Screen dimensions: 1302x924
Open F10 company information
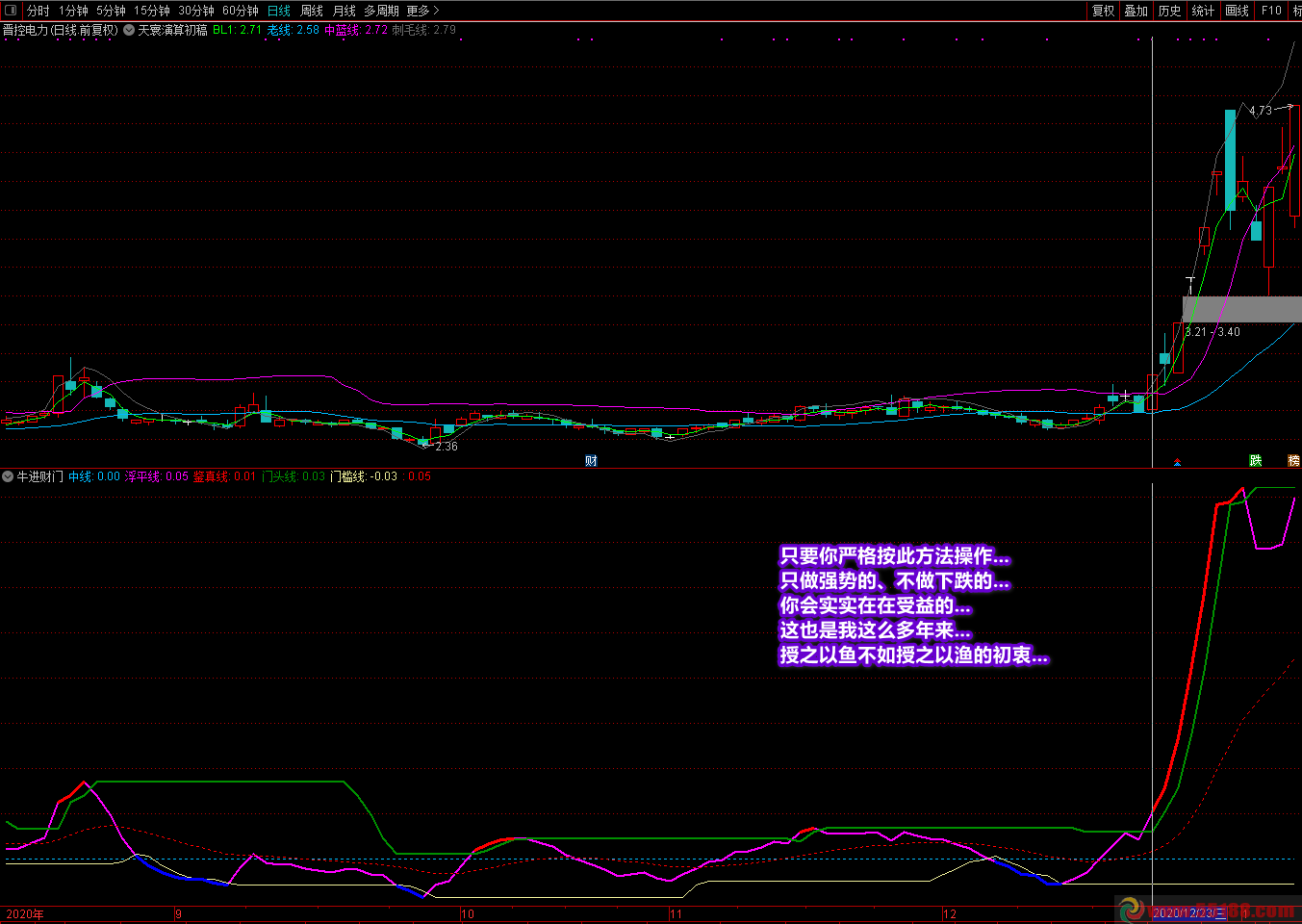point(1271,11)
